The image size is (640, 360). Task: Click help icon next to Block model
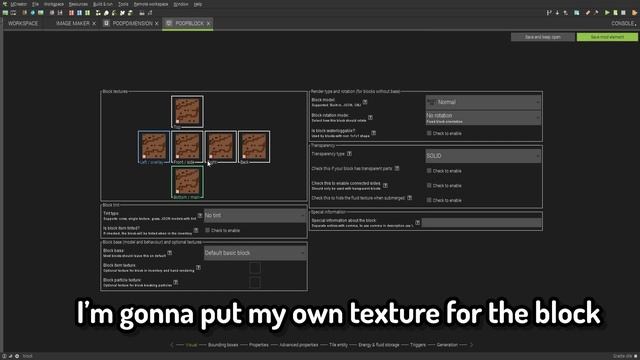[x=365, y=102]
